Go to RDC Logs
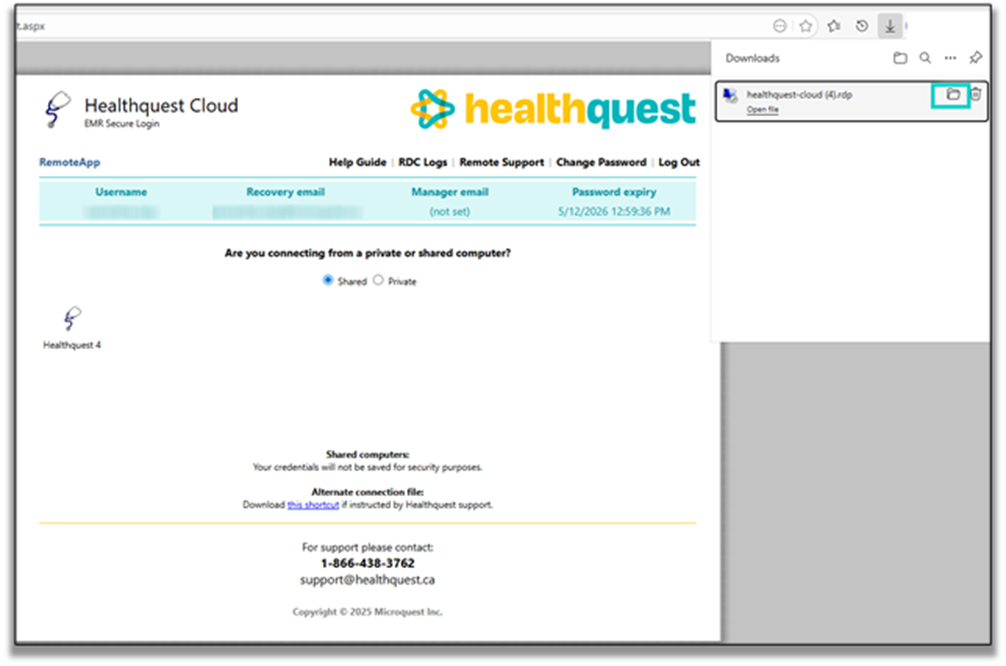 pos(424,162)
